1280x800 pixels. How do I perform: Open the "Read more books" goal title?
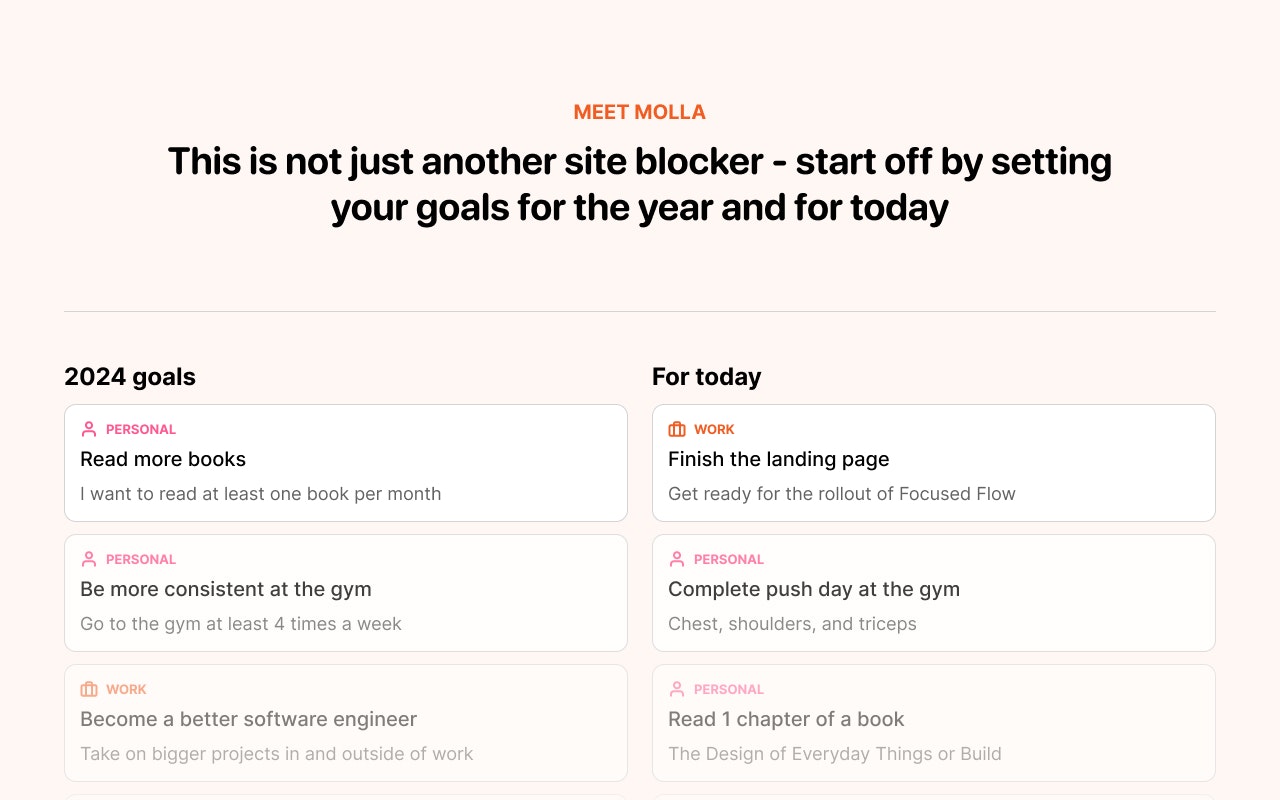[163, 459]
